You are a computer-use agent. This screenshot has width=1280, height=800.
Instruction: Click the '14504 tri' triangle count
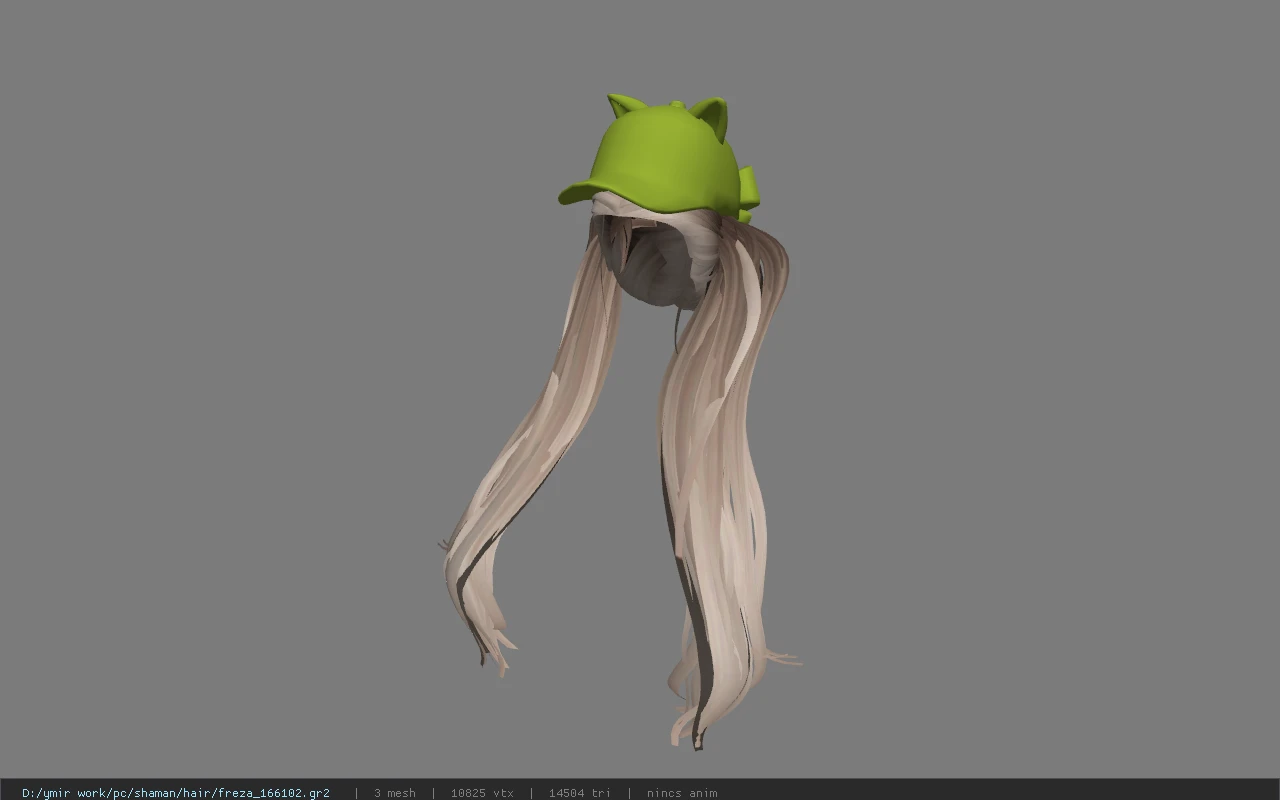click(580, 793)
